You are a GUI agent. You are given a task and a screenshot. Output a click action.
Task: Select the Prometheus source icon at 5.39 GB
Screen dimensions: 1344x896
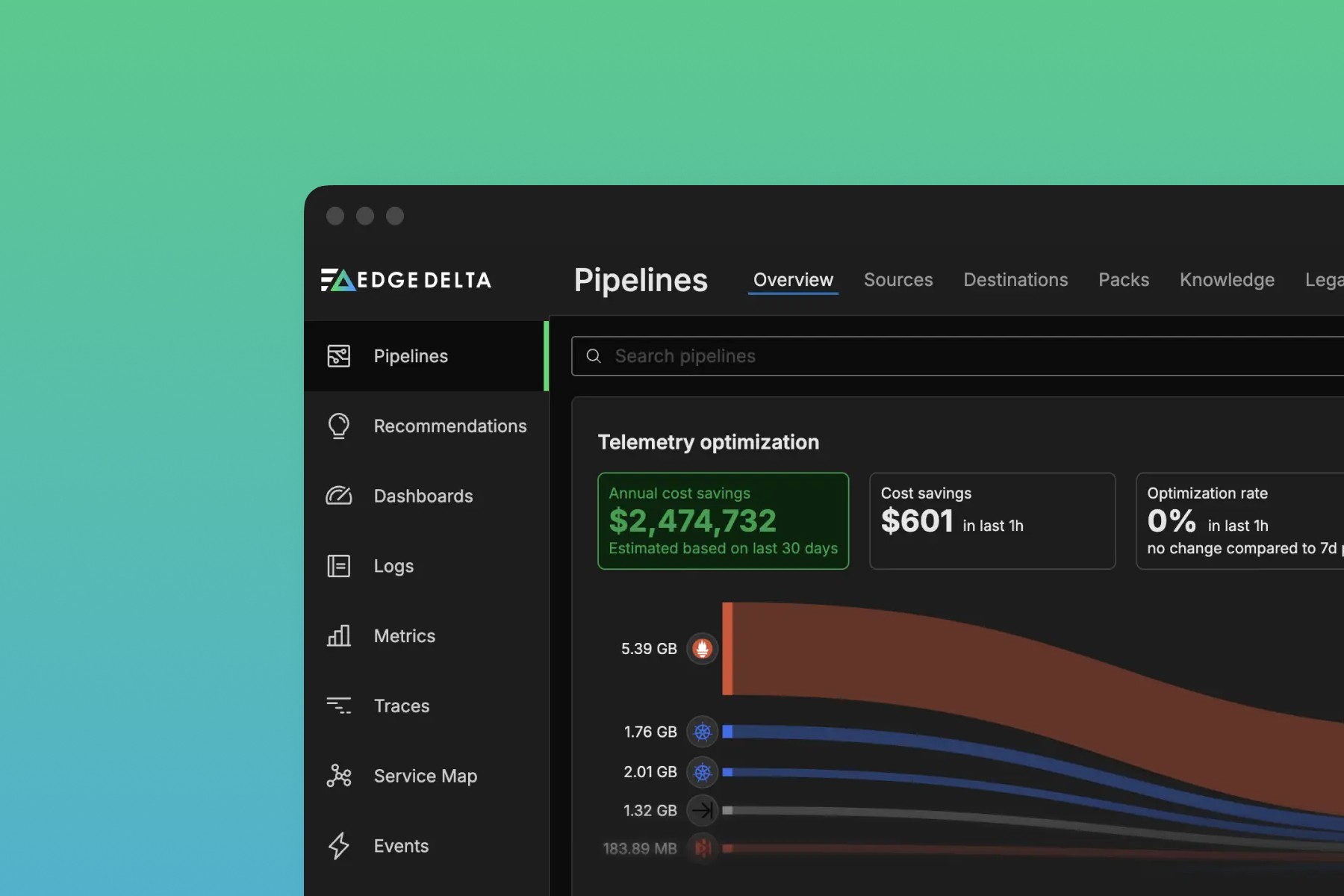click(702, 648)
